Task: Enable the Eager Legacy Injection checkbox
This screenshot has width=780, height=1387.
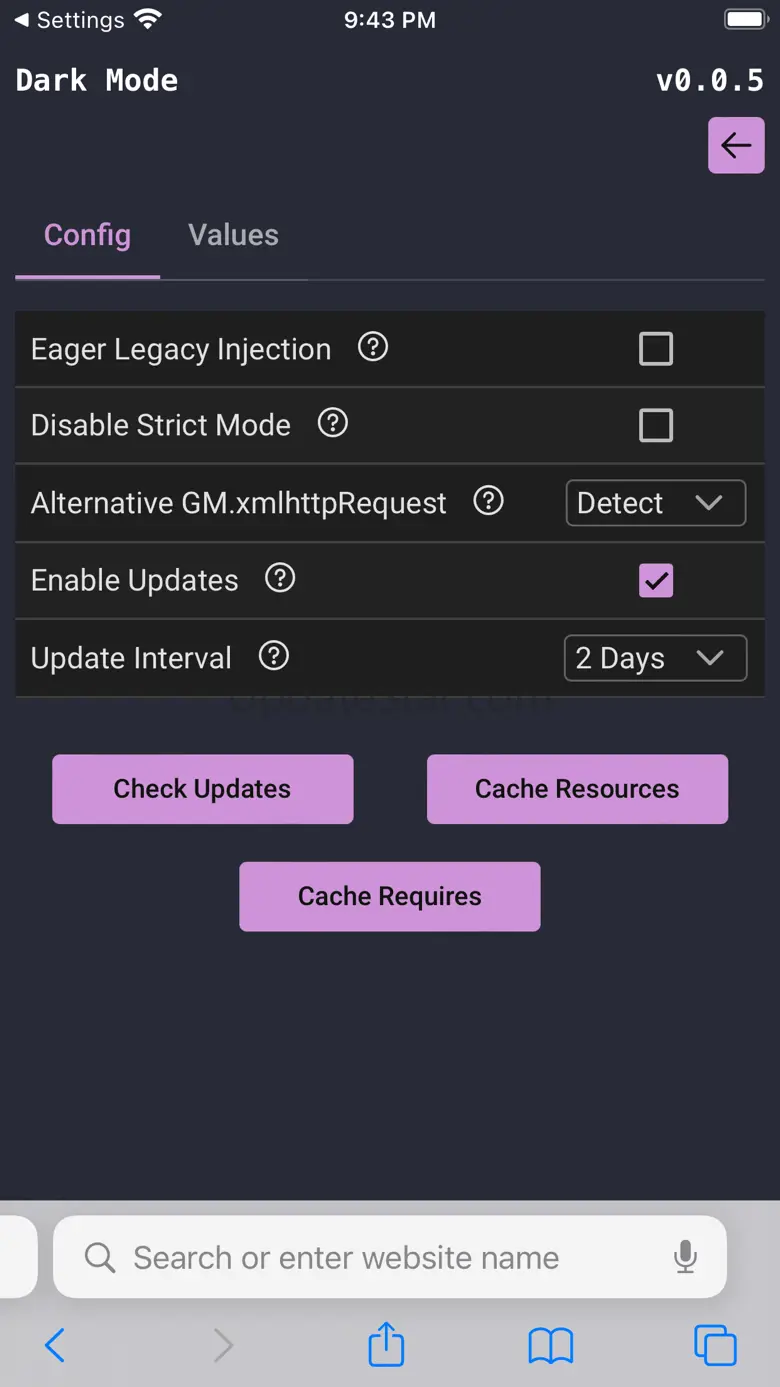Action: (656, 349)
